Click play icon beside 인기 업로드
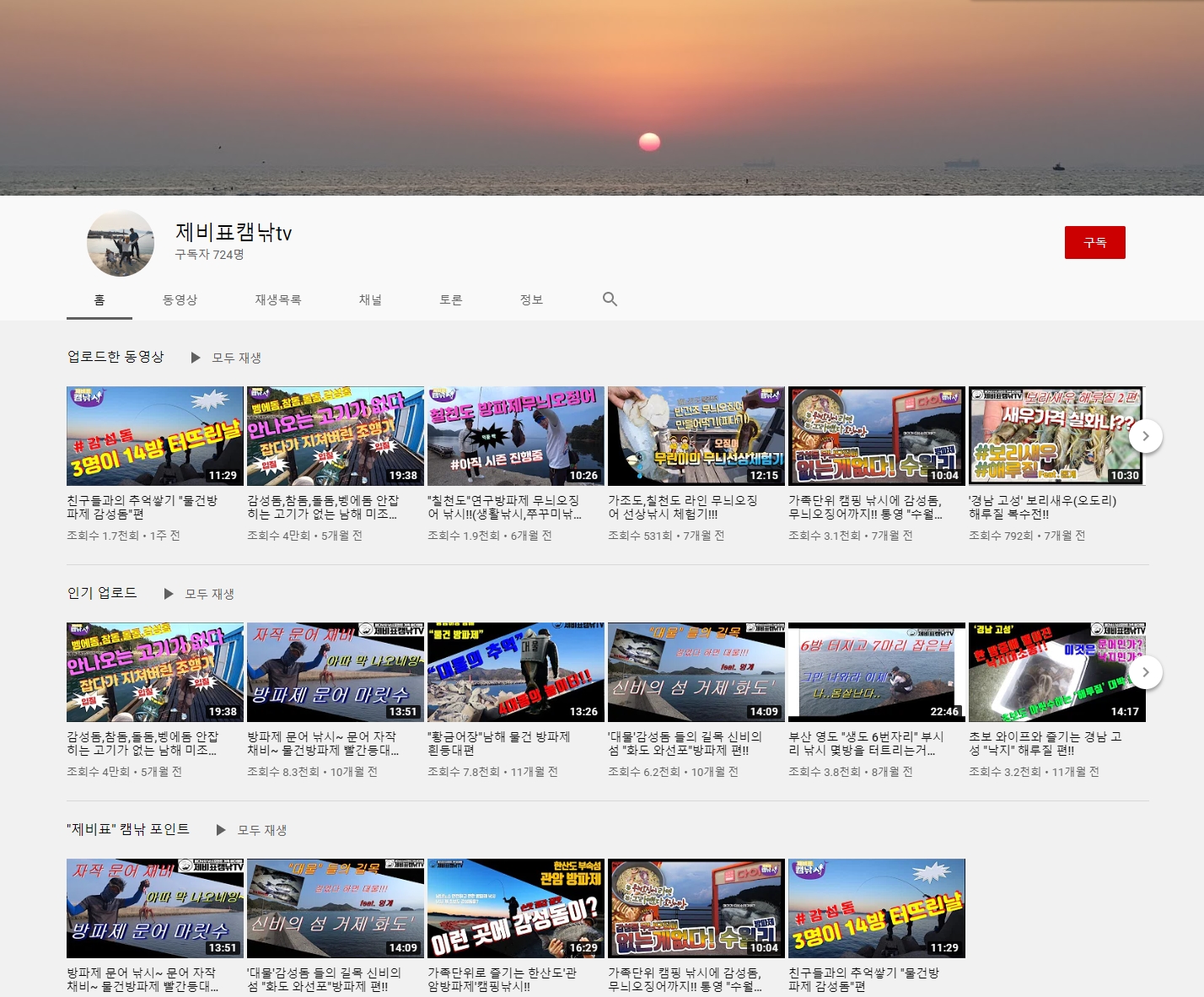 pos(169,594)
